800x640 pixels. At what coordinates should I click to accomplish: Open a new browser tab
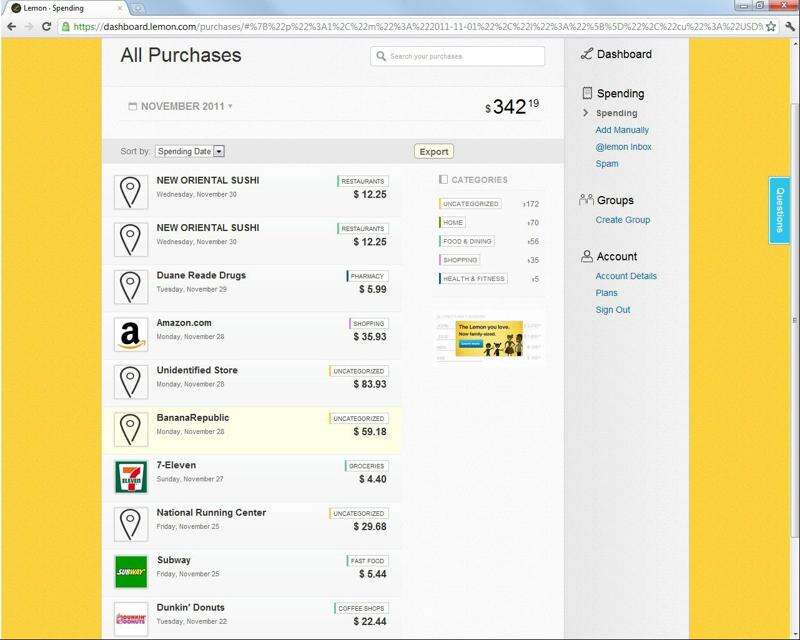pos(137,9)
